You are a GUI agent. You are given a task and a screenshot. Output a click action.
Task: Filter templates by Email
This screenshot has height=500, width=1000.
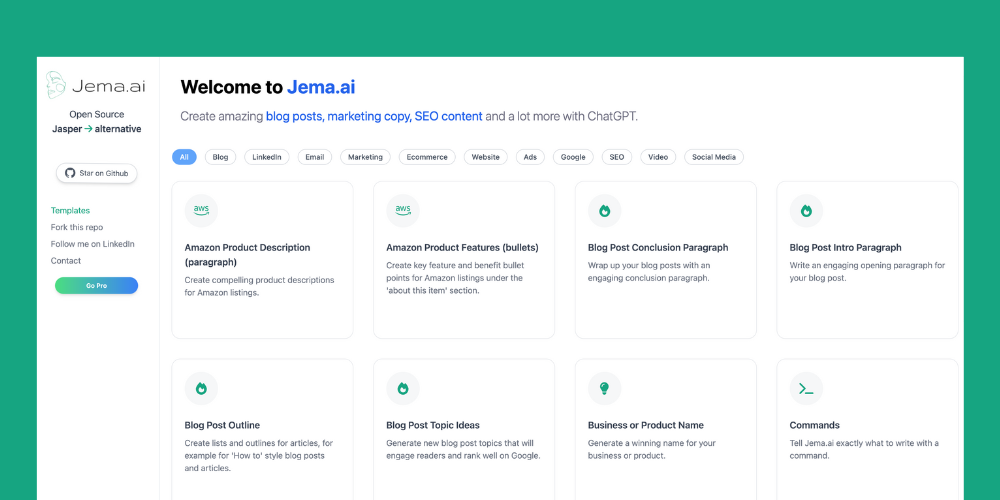pos(314,157)
